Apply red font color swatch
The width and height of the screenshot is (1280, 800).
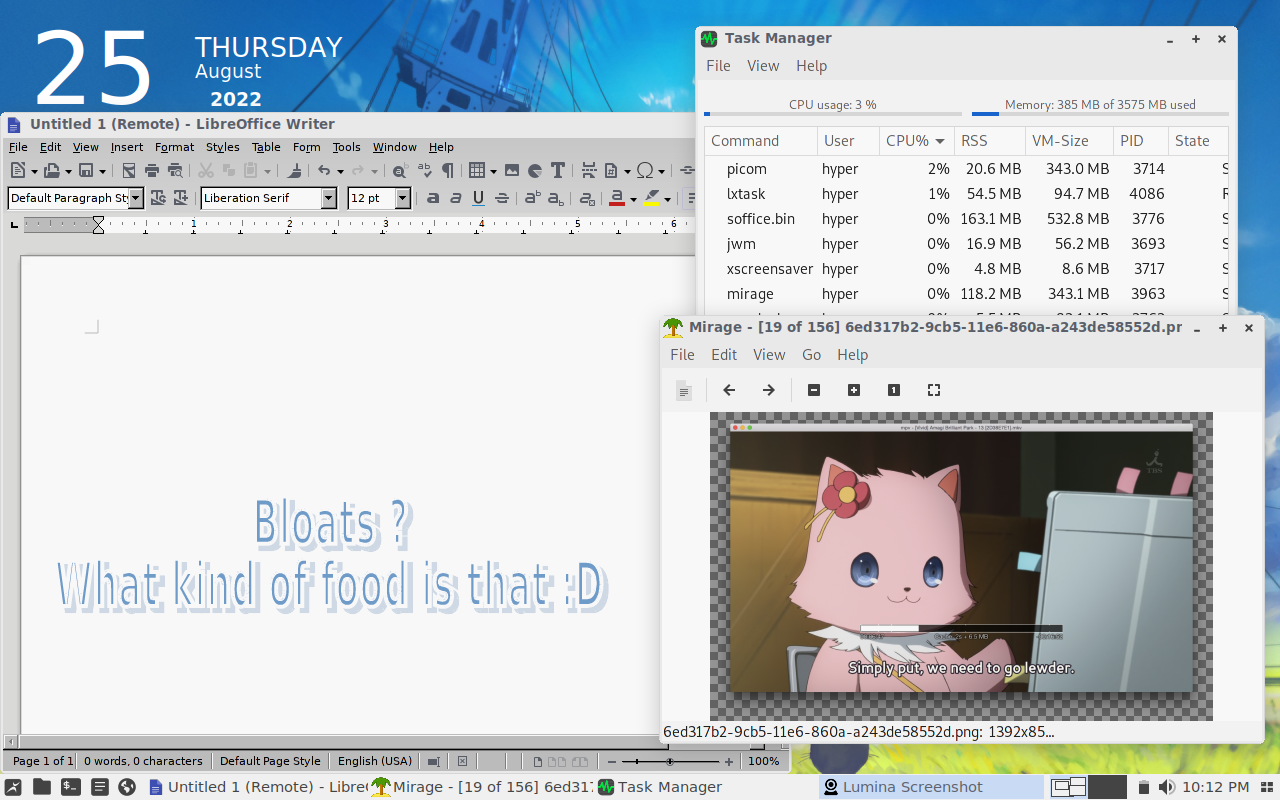(x=617, y=198)
